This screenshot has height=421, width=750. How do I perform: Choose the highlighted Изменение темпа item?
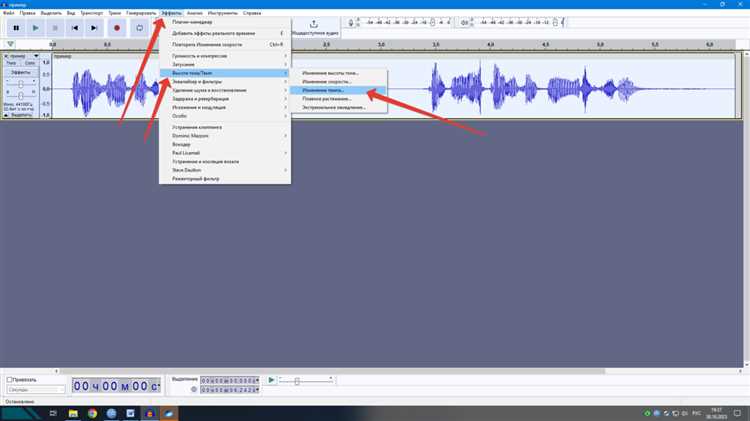tap(339, 90)
